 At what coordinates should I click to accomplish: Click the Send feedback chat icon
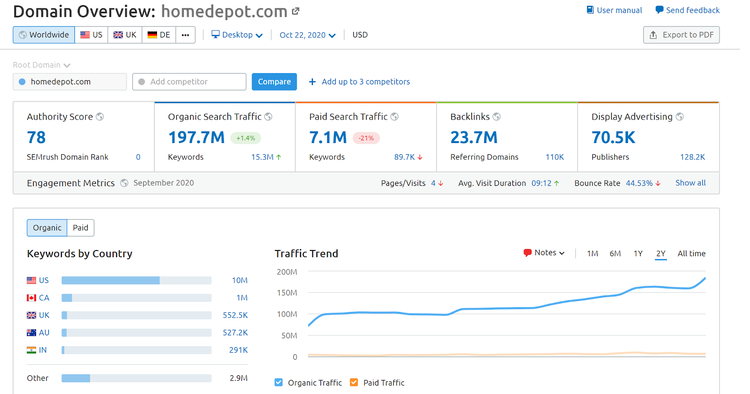pyautogui.click(x=659, y=10)
